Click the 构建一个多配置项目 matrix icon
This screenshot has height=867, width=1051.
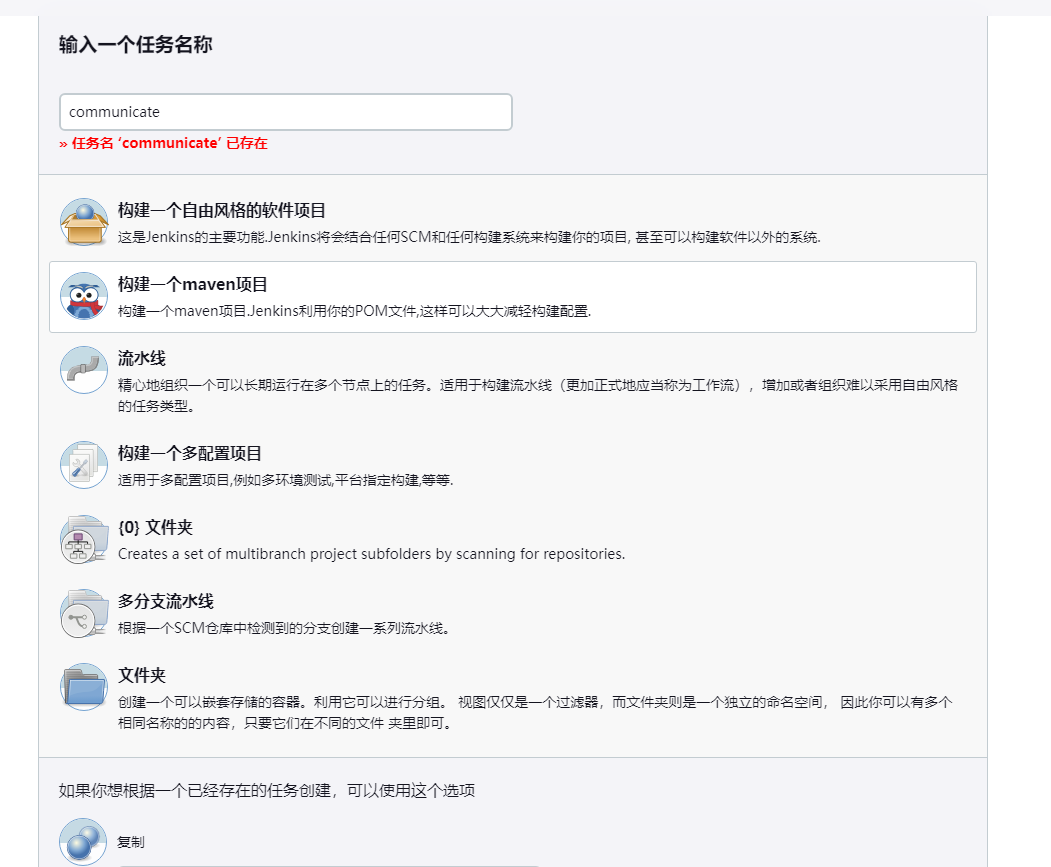click(x=83, y=464)
